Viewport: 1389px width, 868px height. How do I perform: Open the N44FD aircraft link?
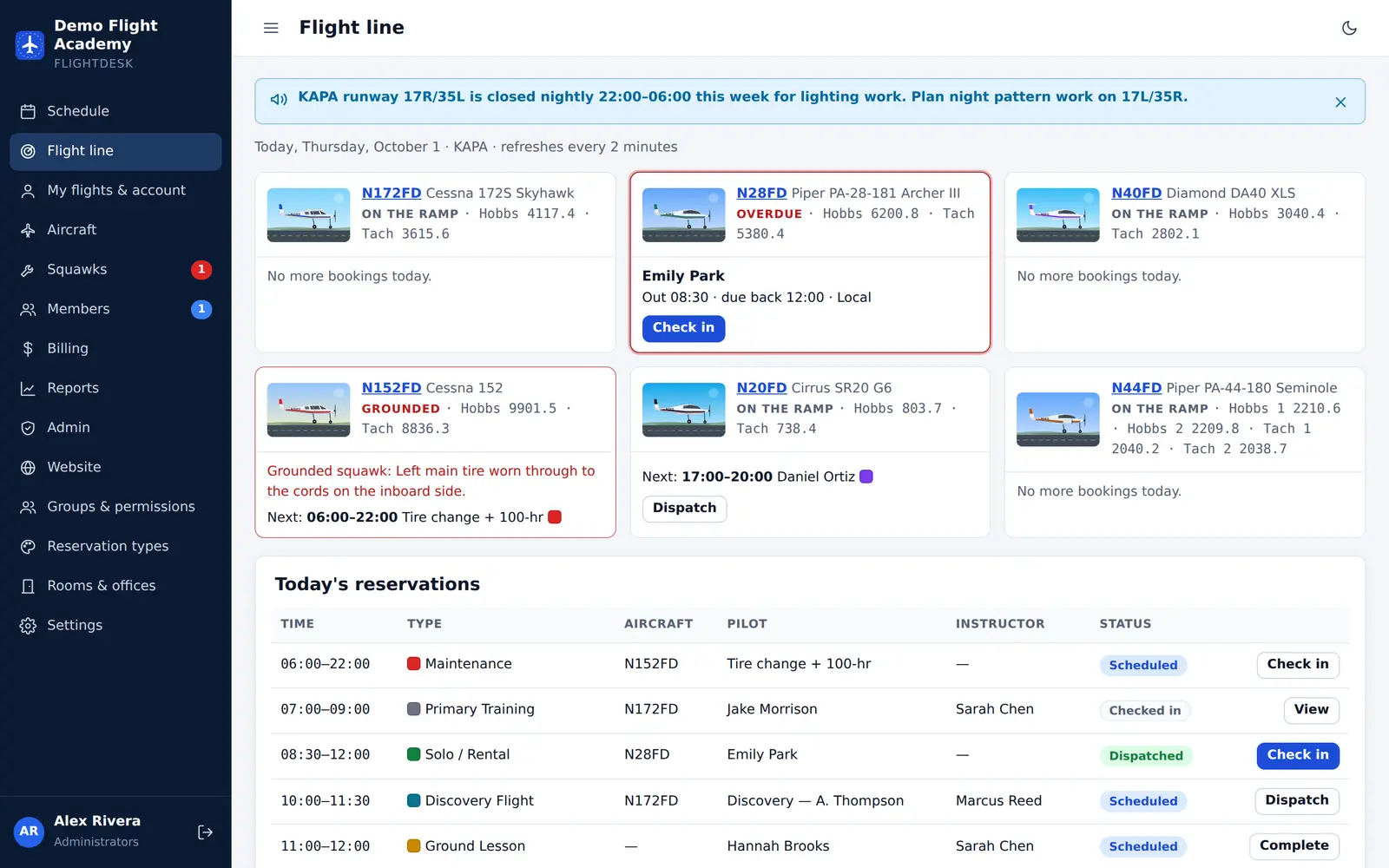point(1136,388)
